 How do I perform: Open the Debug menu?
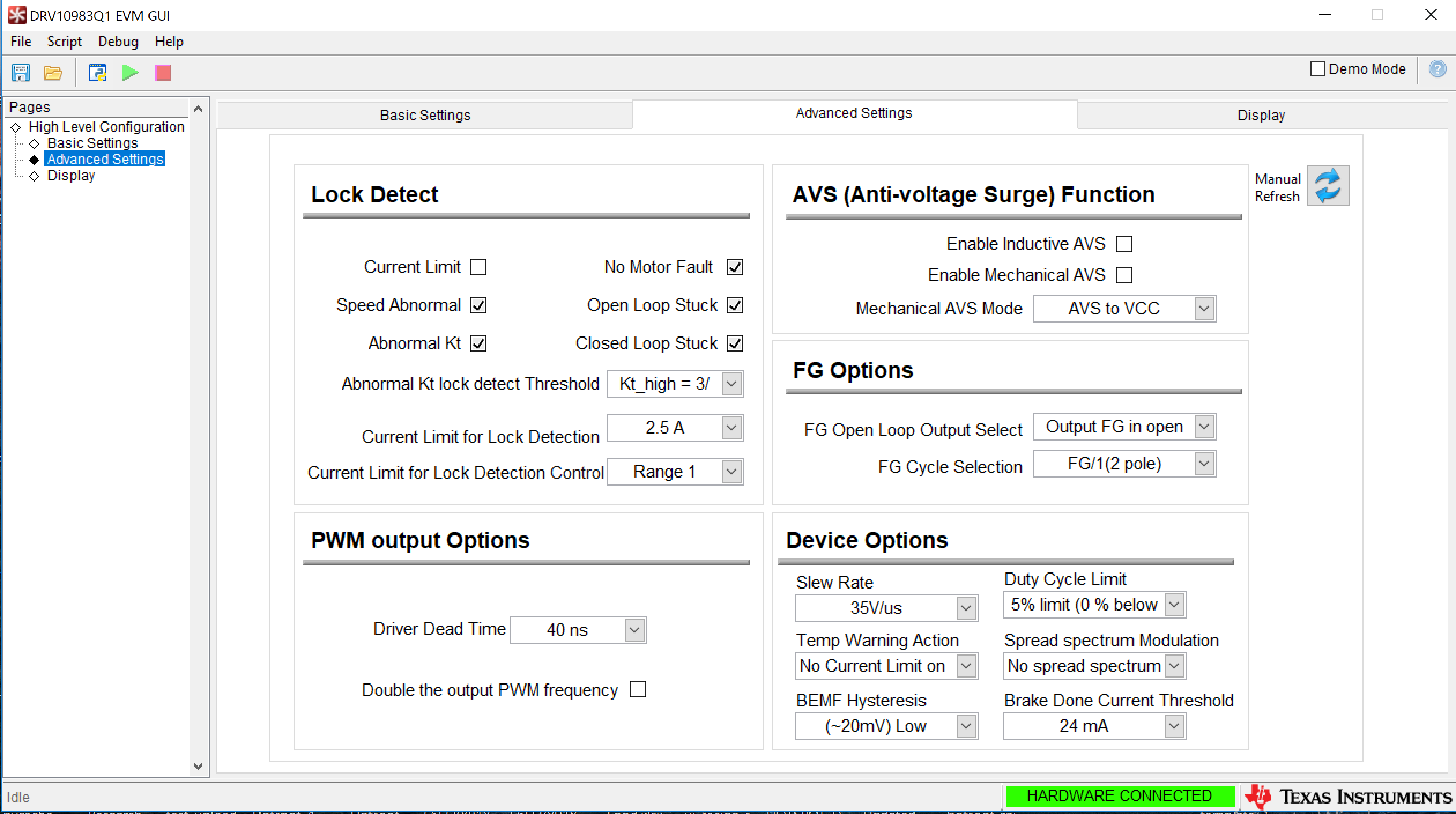click(118, 42)
